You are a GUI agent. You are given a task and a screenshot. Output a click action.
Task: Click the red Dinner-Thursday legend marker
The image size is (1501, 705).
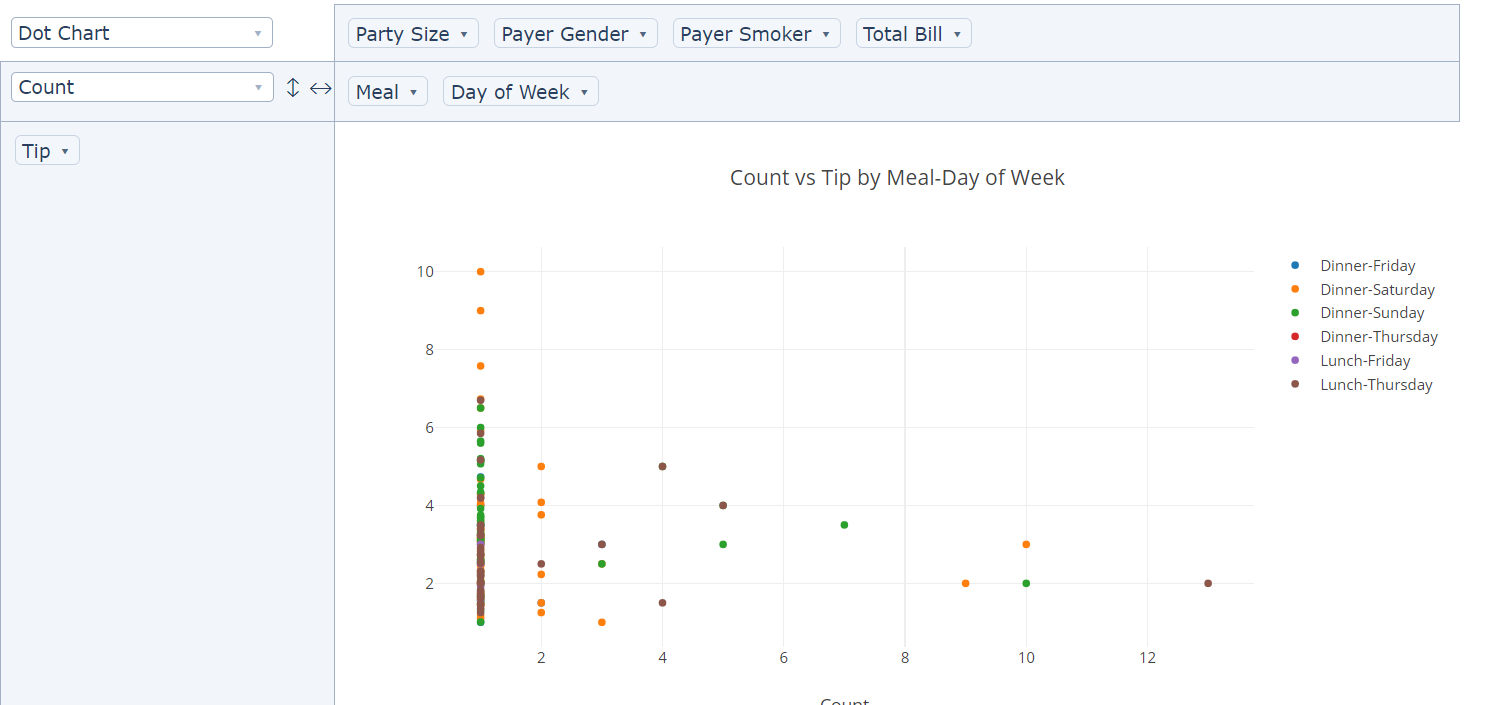[x=1295, y=337]
